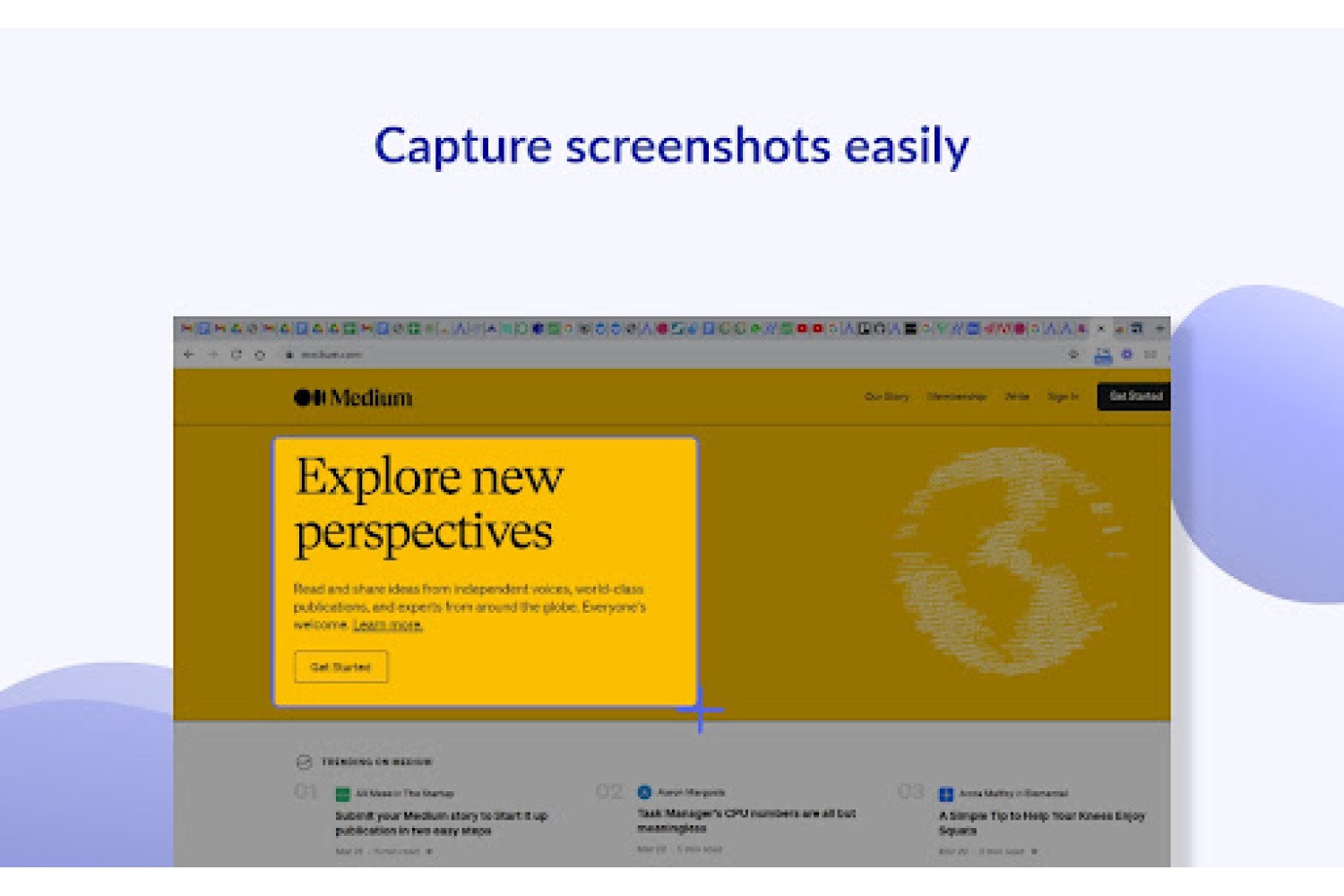Open 'A Simple Tip to Help Your Knees' article

(x=1042, y=823)
